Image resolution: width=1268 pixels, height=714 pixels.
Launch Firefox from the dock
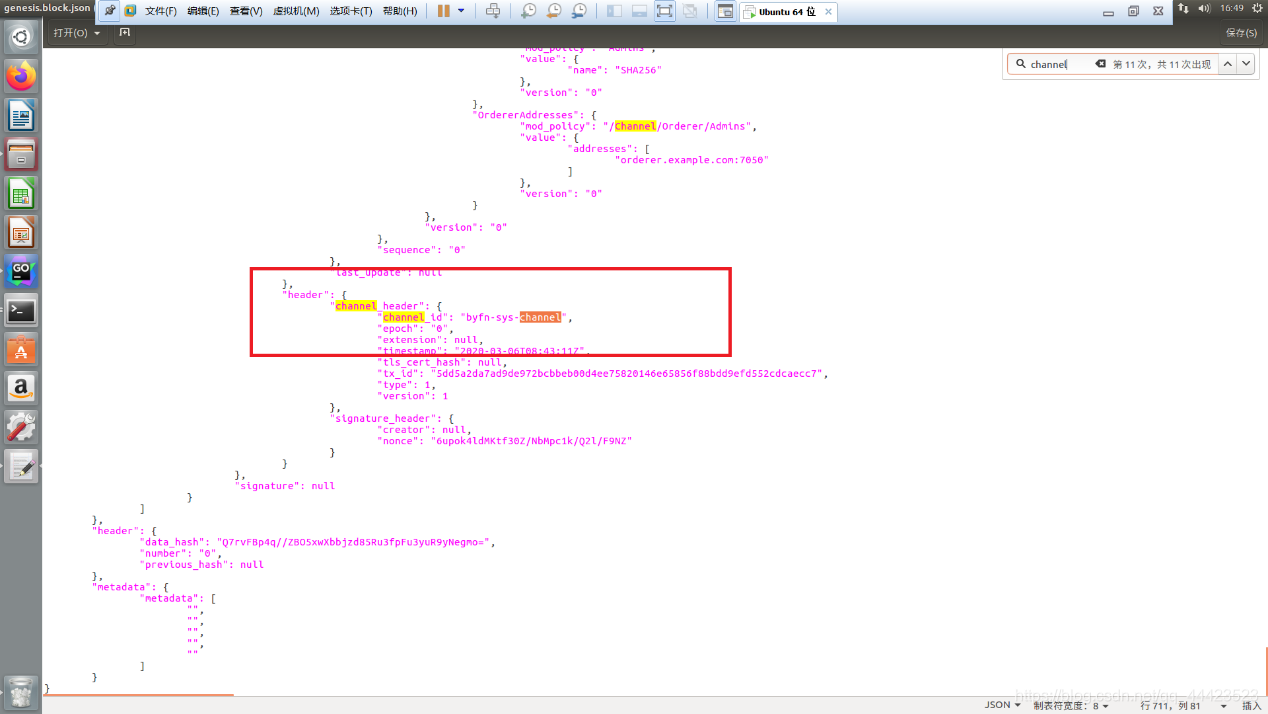click(x=21, y=76)
